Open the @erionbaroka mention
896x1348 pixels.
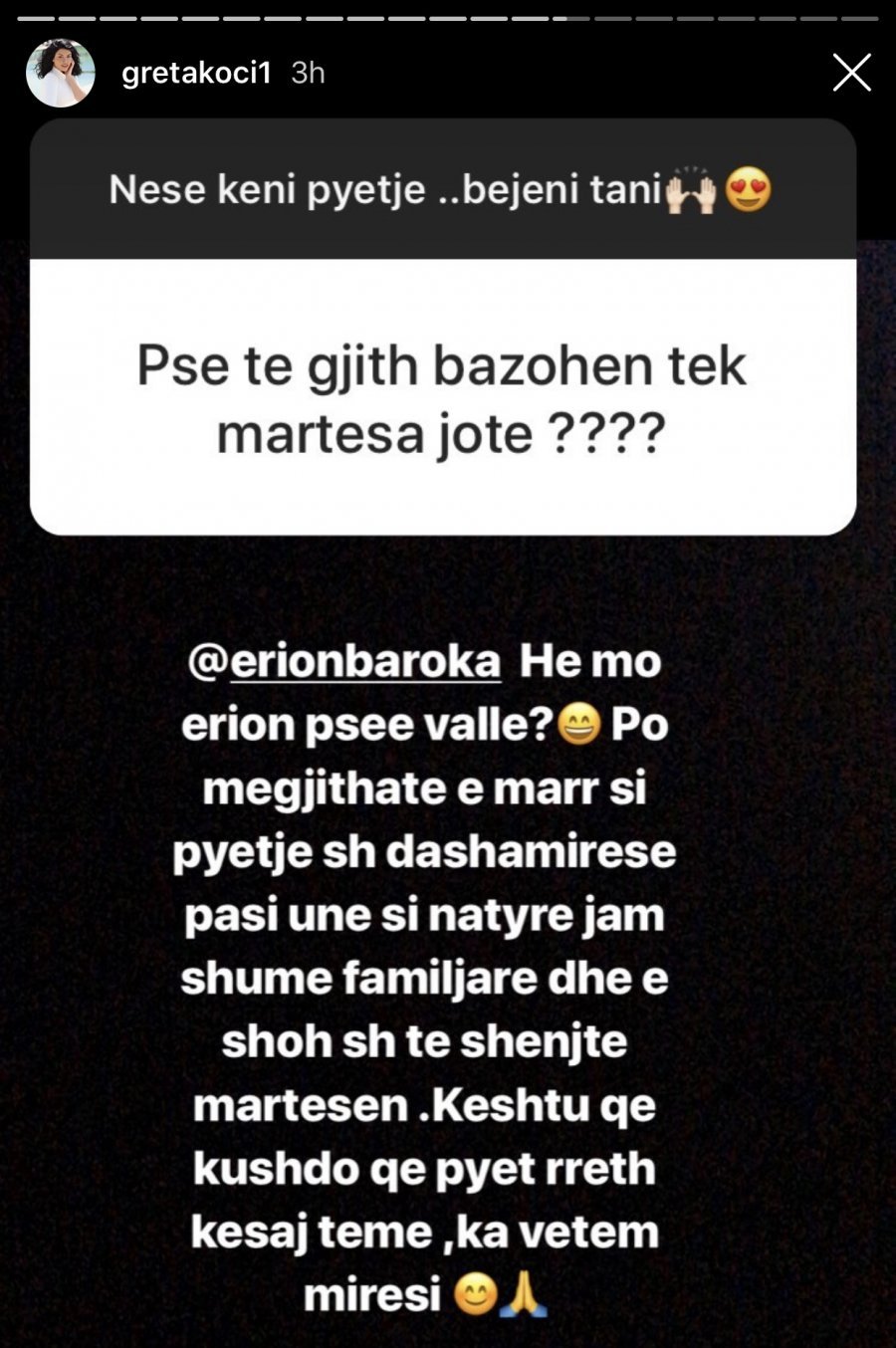pos(344,661)
